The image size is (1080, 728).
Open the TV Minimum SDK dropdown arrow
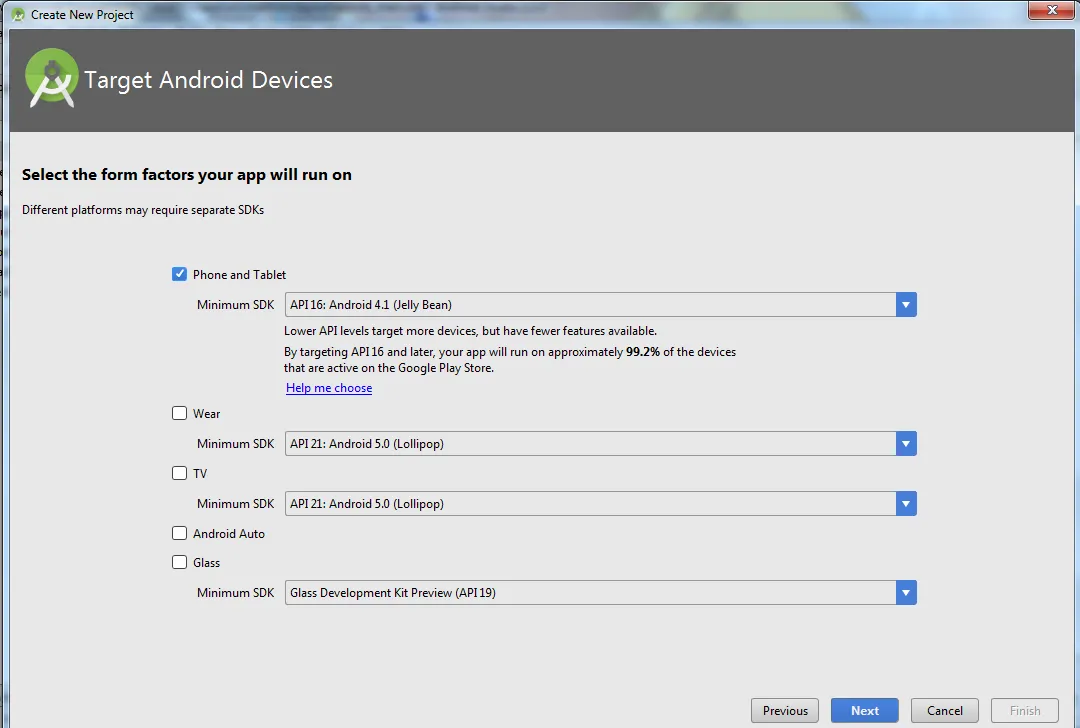click(x=906, y=503)
